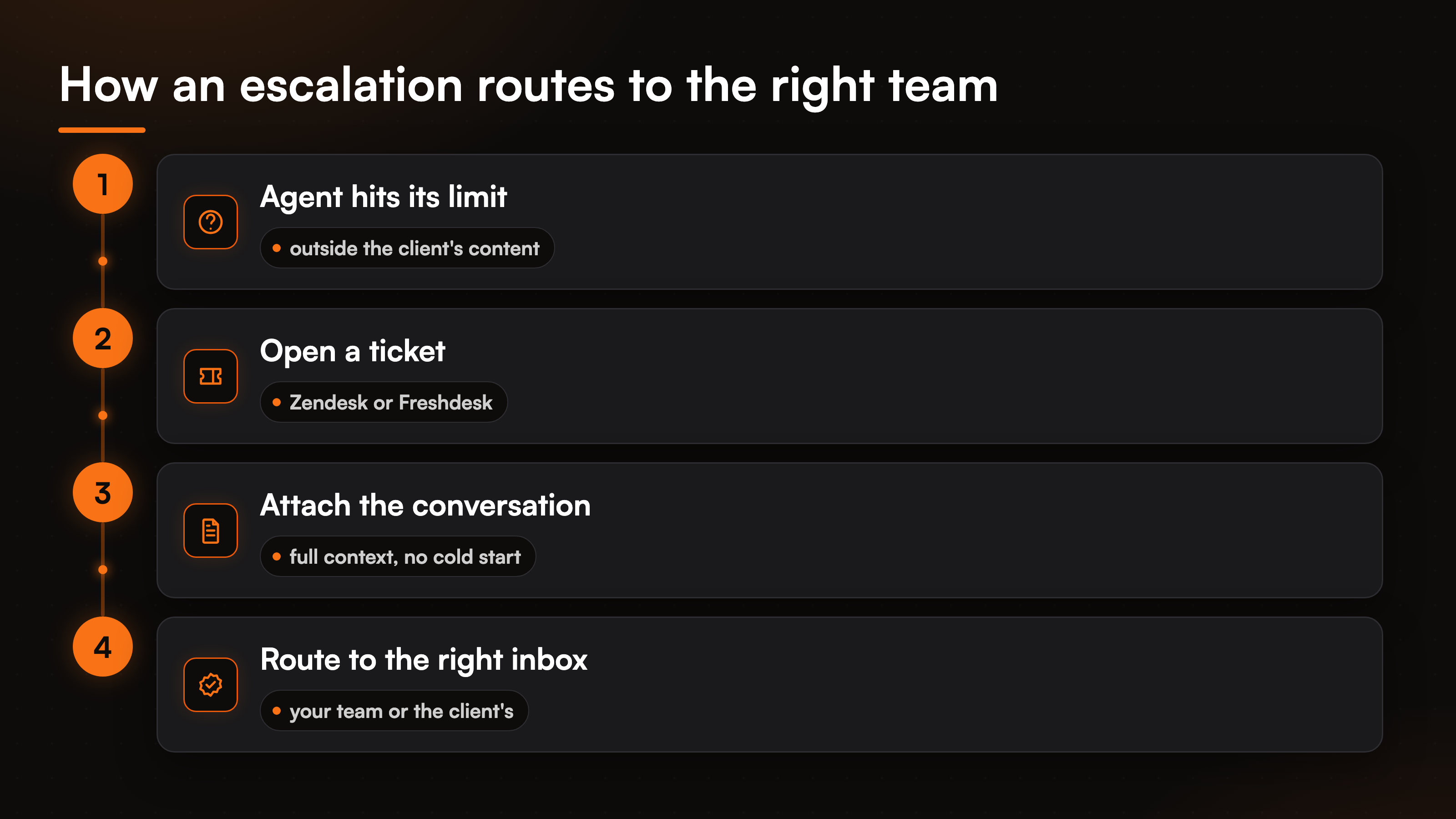Click the "outside the client's content" pill

(407, 248)
